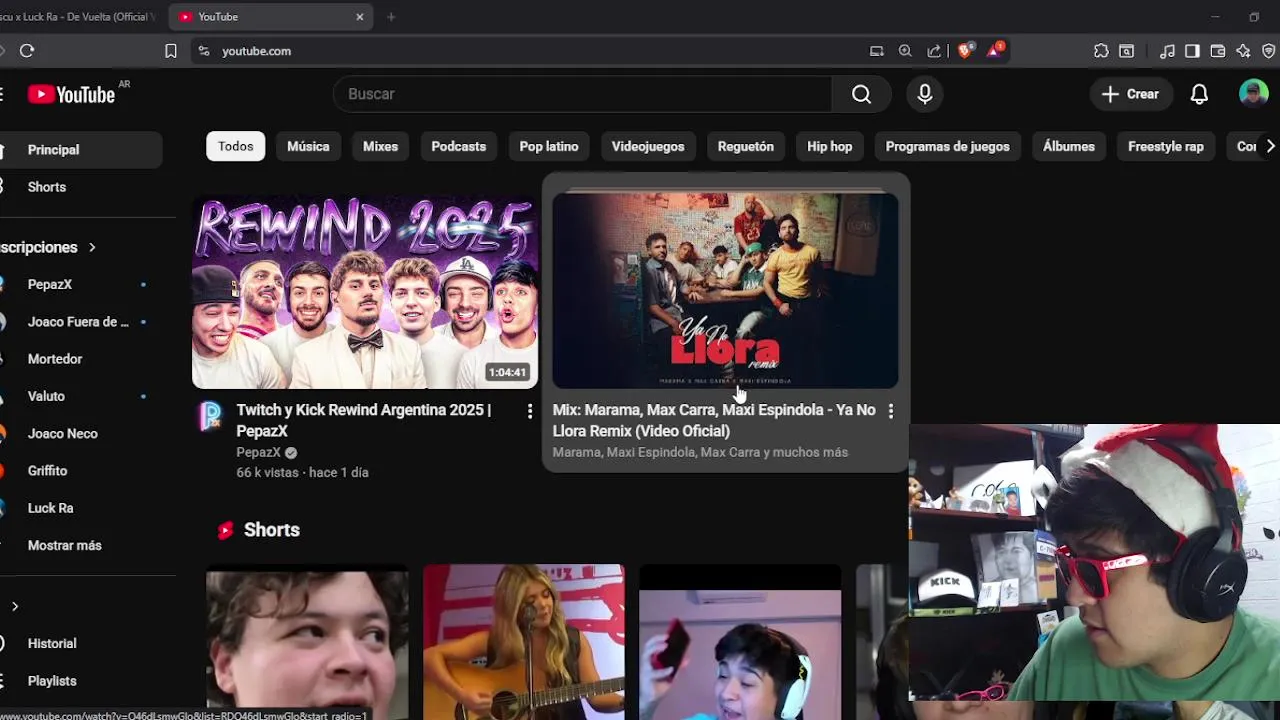The height and width of the screenshot is (720, 1280).
Task: Open Twitch y Kick Rewind Argentina title
Action: coord(364,420)
